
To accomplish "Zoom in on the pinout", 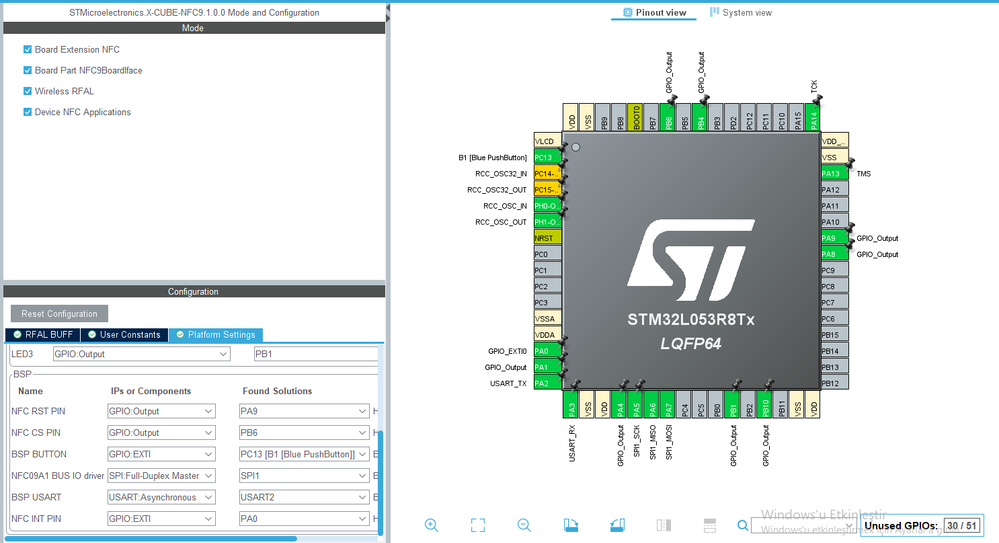I will [431, 525].
